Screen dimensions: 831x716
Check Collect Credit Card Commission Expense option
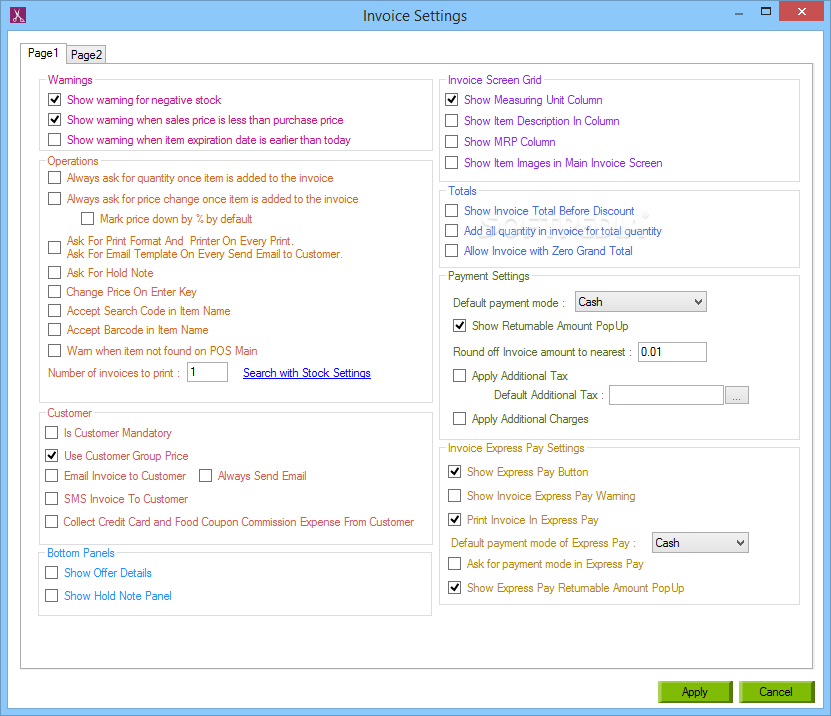pos(52,522)
